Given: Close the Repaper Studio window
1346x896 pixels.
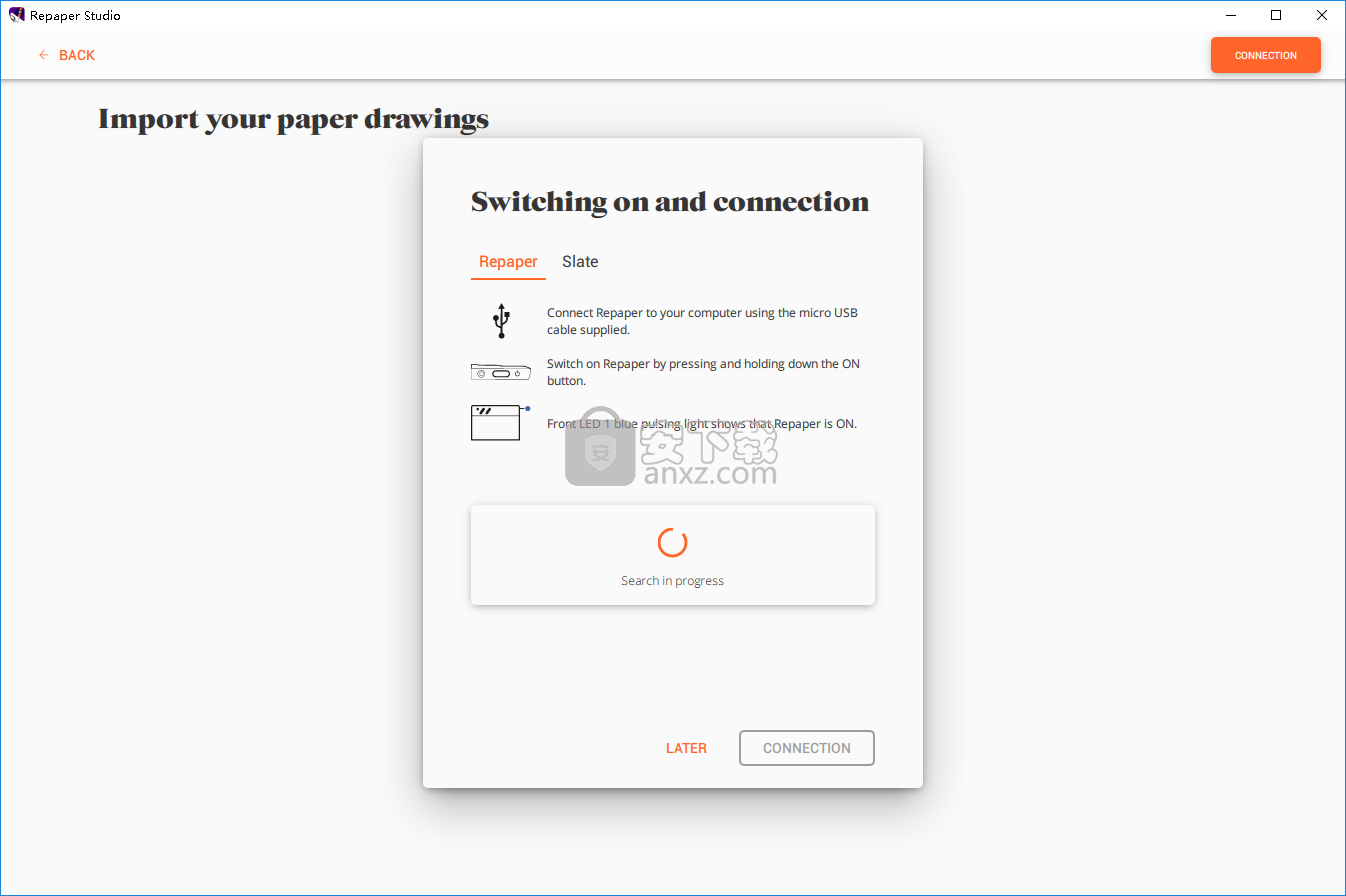Looking at the screenshot, I should (x=1322, y=15).
